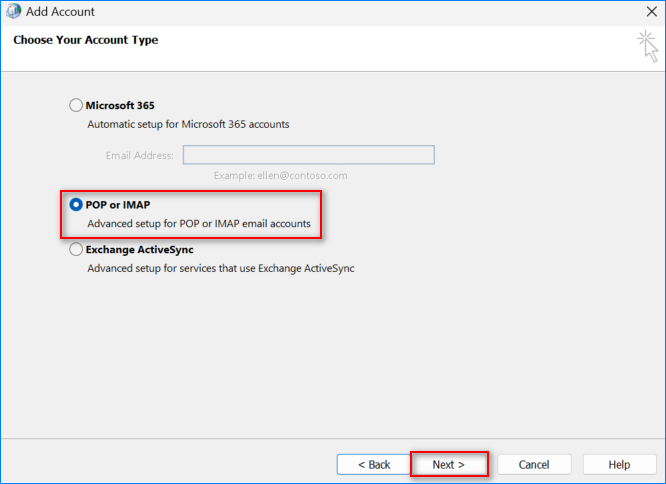Screen dimensions: 666x484
Task: Click the example ellen@contoso.com hint text
Action: tap(280, 175)
